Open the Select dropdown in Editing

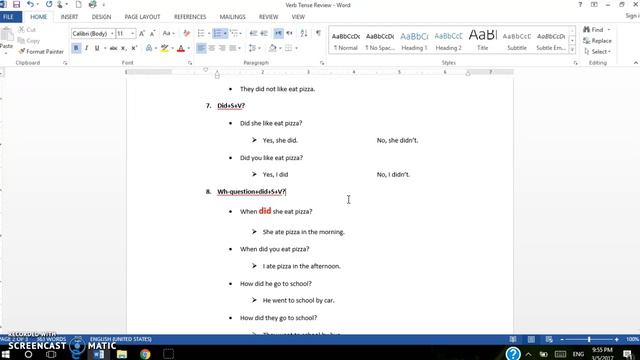coord(598,52)
